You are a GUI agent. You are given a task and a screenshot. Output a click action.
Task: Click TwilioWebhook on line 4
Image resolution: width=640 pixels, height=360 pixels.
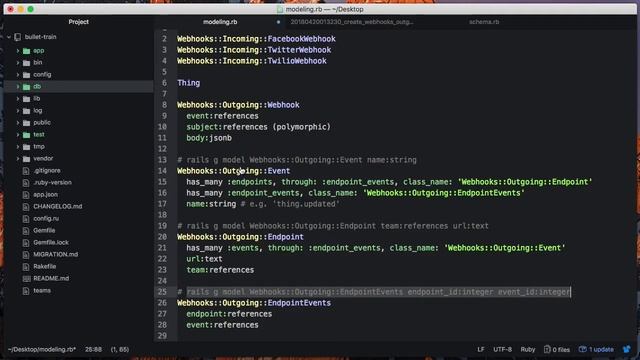297,61
